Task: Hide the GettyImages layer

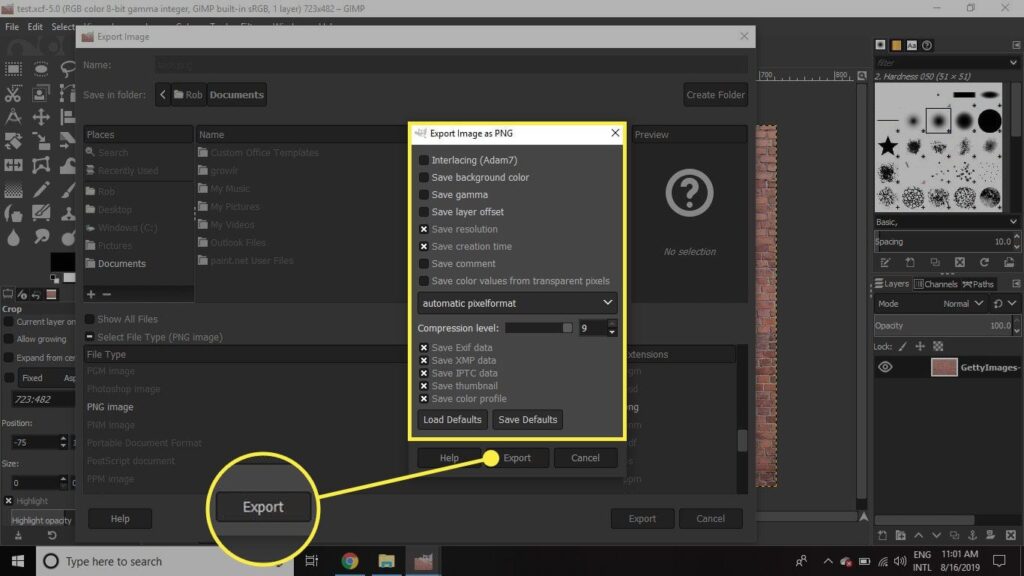Action: tap(885, 367)
